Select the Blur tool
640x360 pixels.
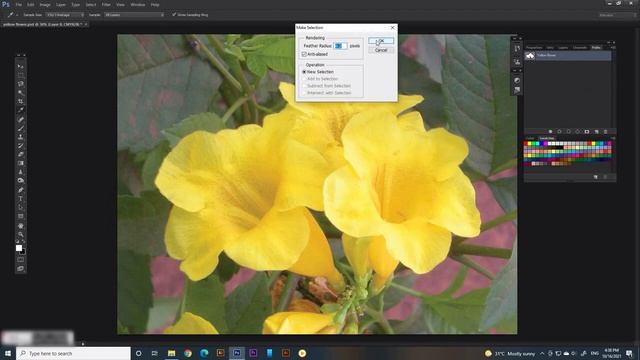pyautogui.click(x=20, y=172)
